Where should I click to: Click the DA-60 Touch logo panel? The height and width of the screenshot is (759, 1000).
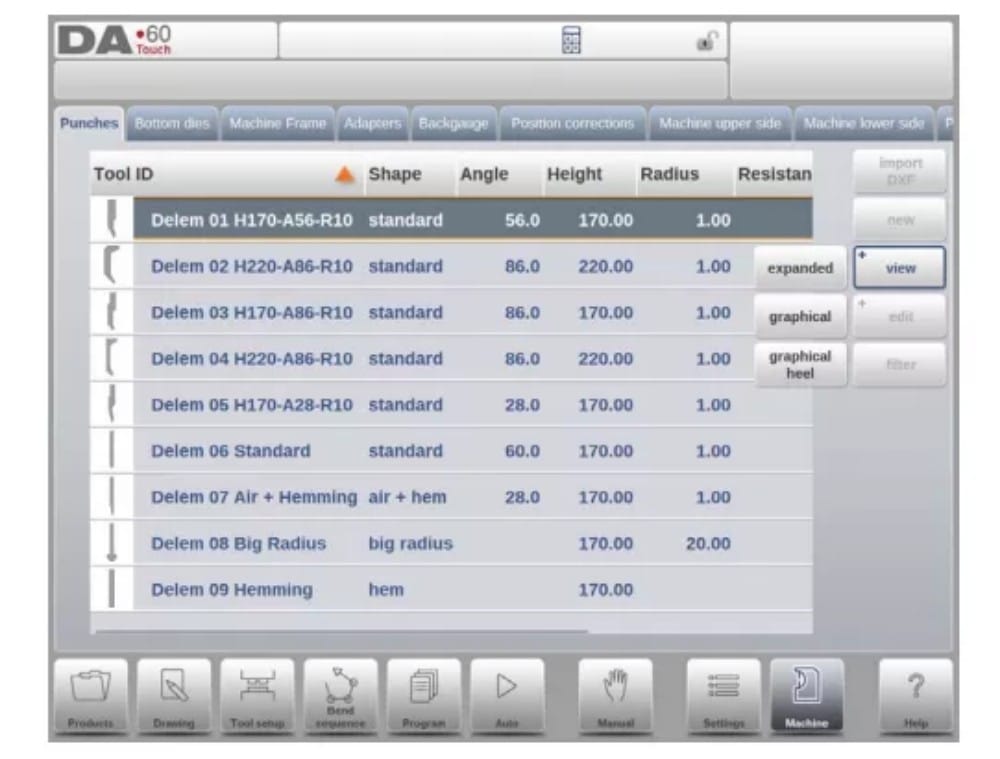click(166, 41)
